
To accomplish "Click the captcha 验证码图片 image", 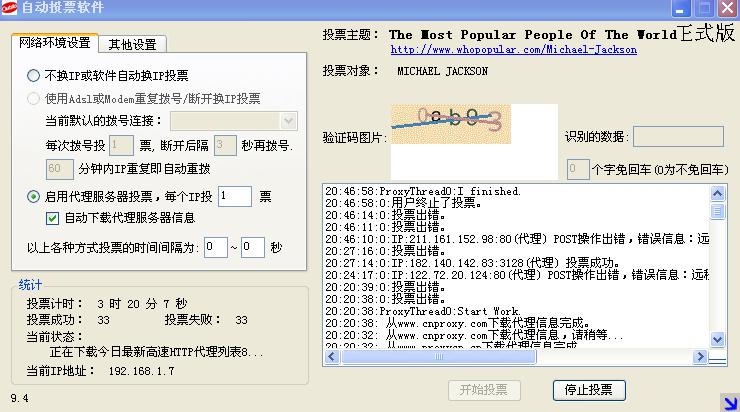I will click(x=451, y=124).
